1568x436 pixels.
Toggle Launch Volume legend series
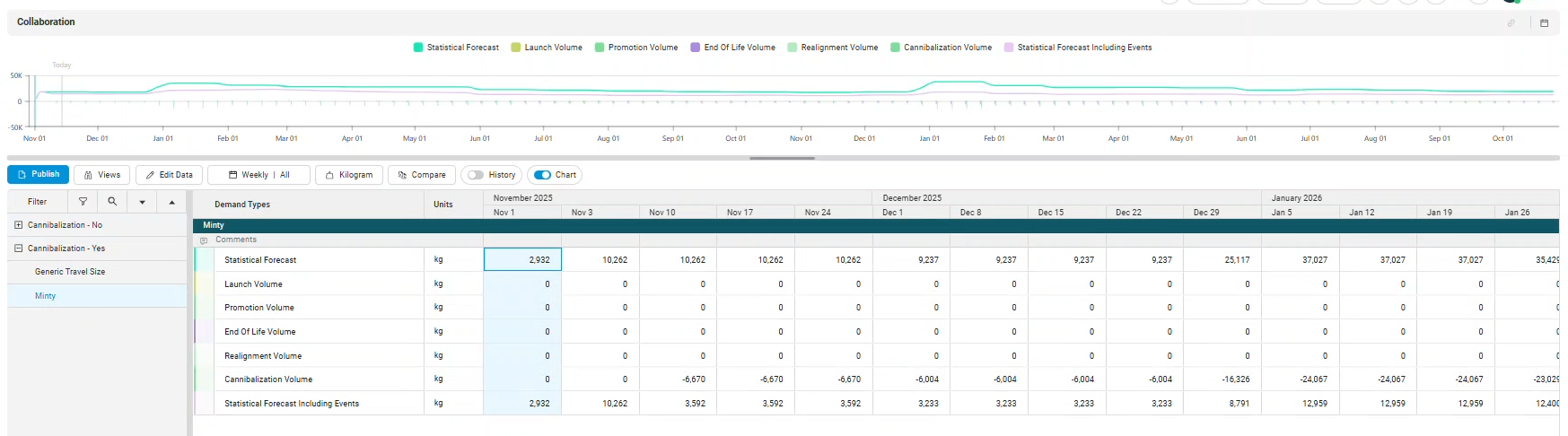coord(547,48)
